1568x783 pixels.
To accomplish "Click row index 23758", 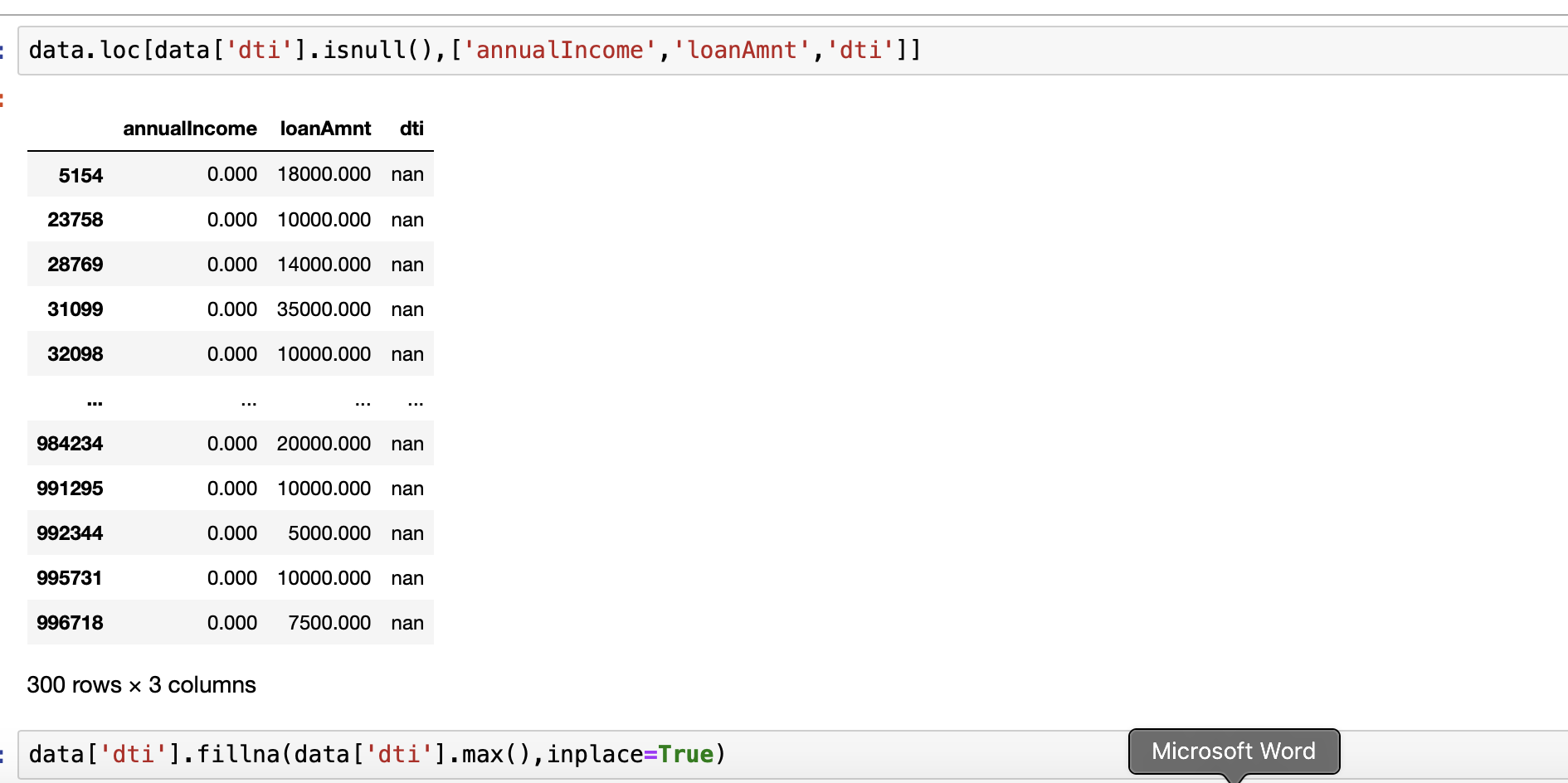I will [75, 220].
